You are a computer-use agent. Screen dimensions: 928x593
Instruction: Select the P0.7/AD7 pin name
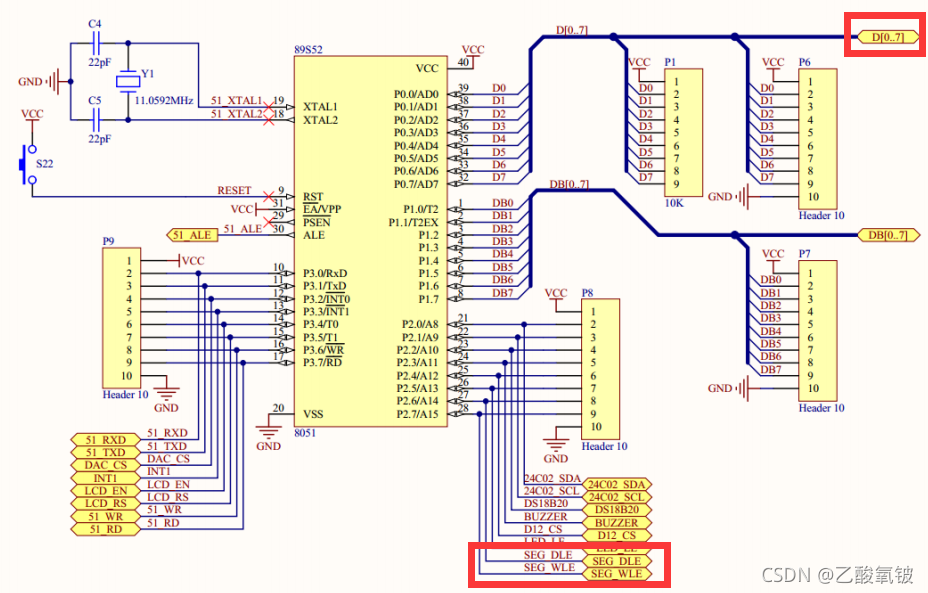(416, 184)
